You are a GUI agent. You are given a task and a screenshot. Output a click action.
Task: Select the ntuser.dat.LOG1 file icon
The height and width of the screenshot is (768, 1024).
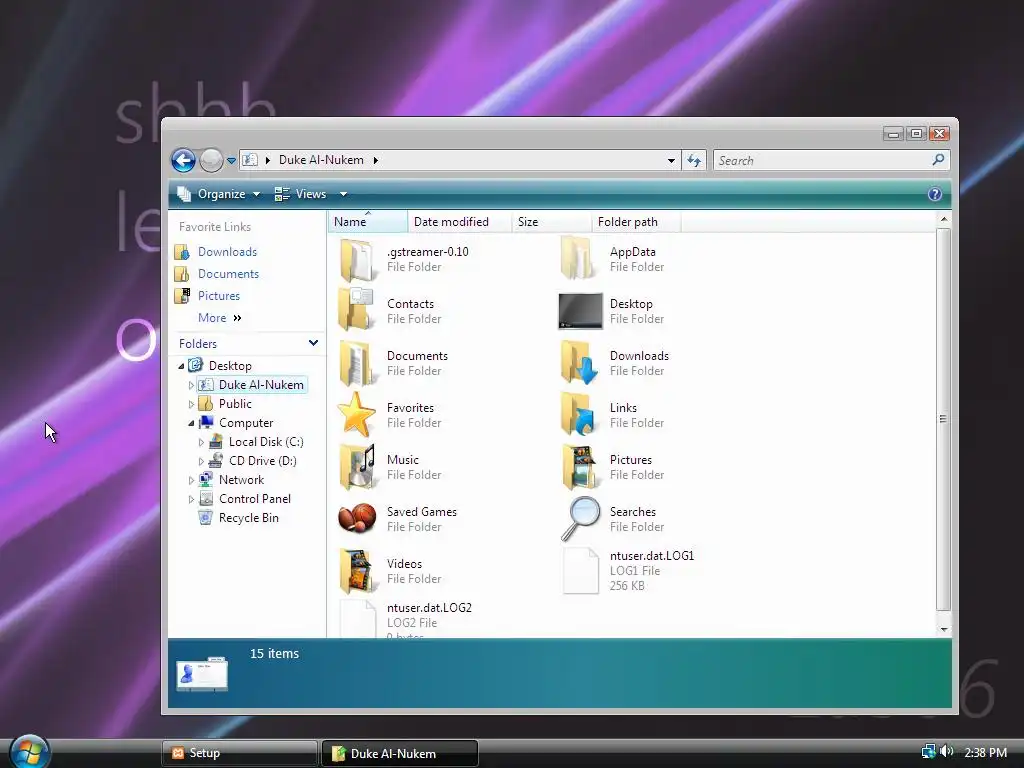tap(581, 571)
